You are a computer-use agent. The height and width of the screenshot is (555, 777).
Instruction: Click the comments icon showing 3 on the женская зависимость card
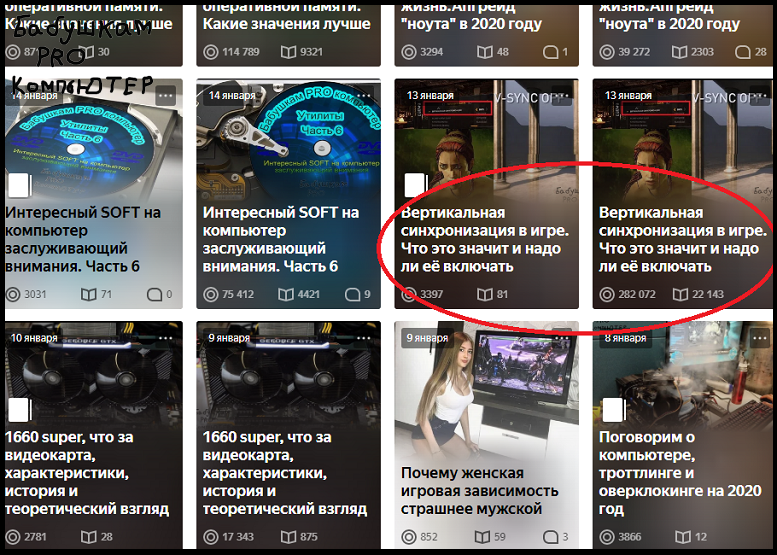click(551, 537)
